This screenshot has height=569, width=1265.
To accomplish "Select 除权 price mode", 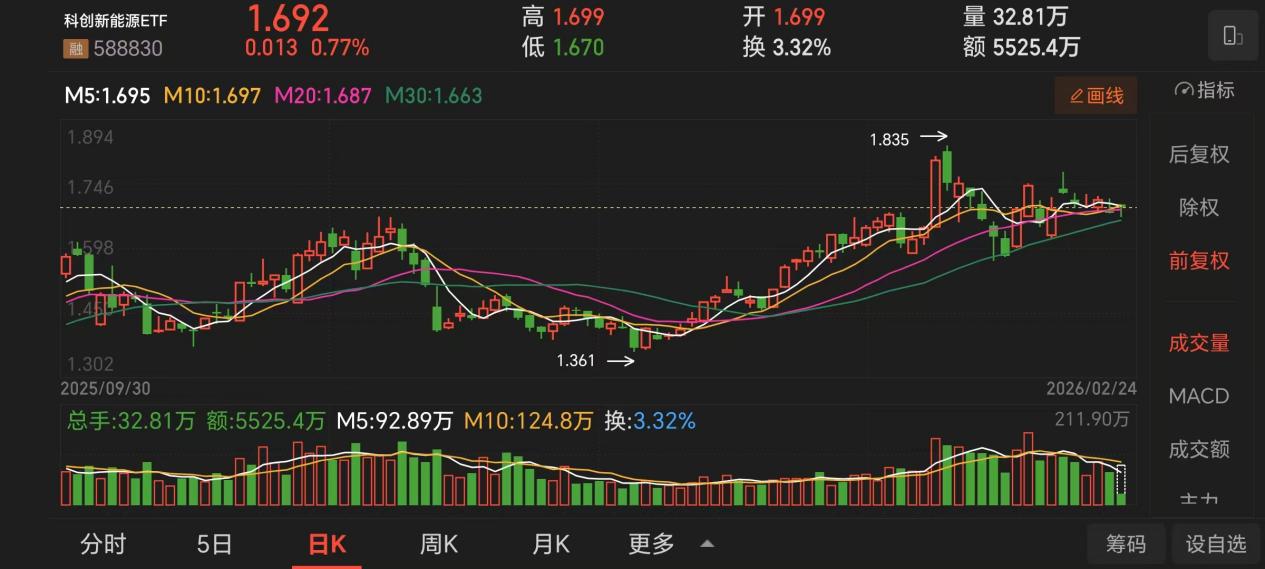I will 1198,208.
